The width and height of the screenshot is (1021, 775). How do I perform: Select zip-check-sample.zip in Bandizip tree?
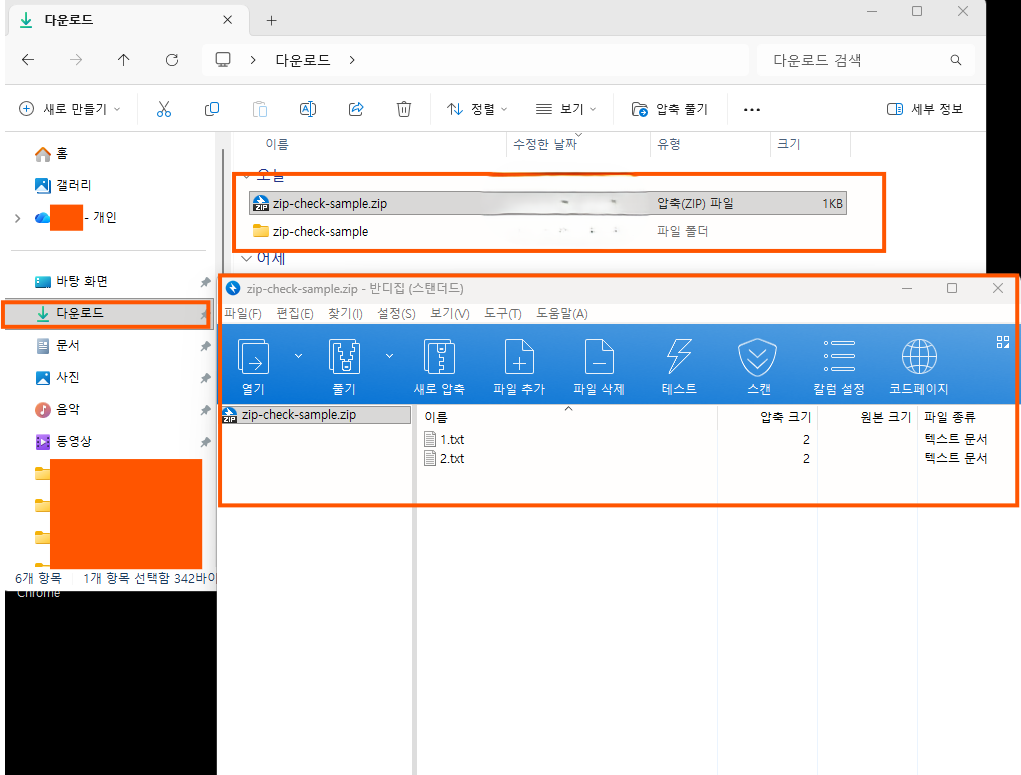316,415
